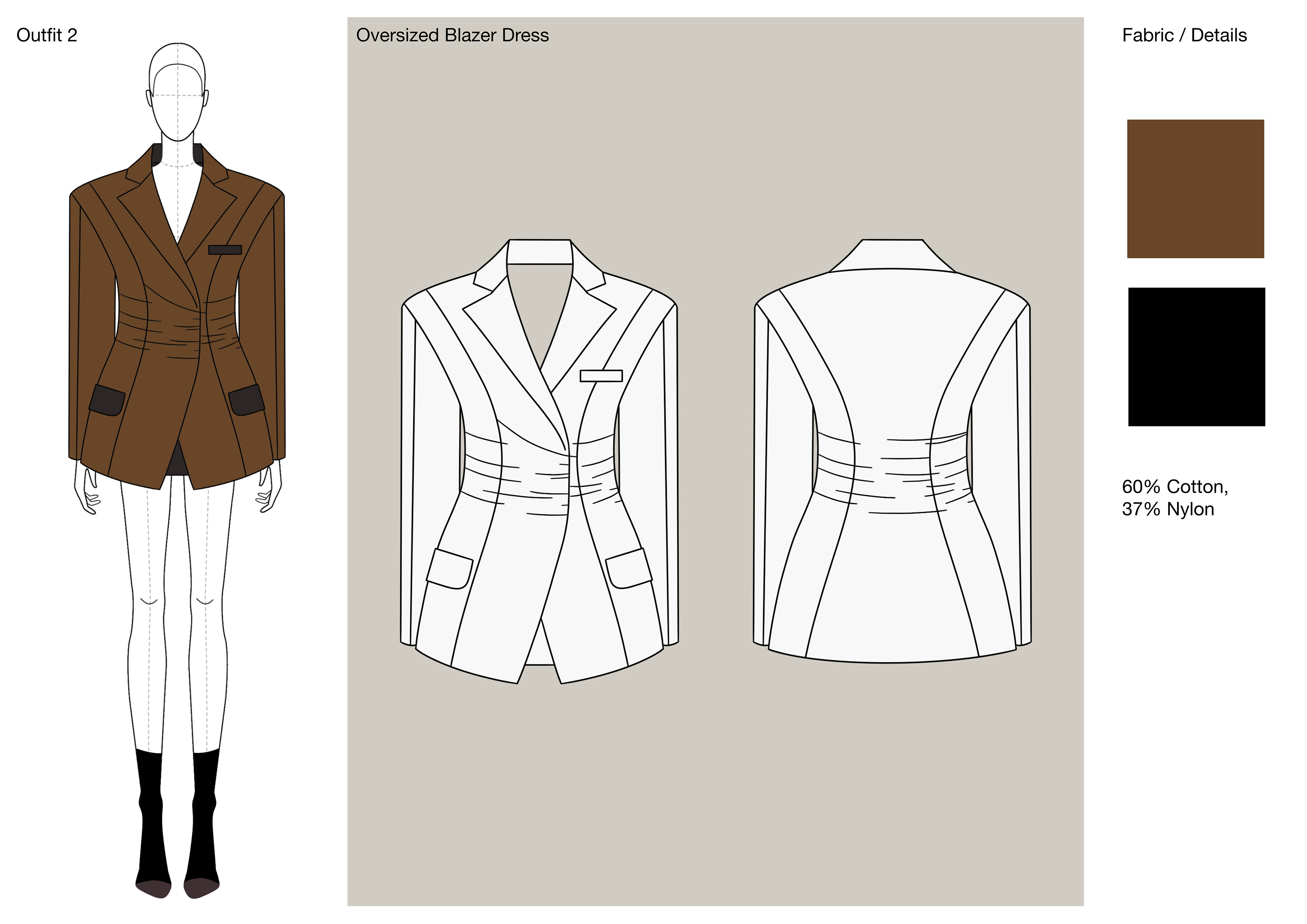
Task: Click the dark chest pocket on brown blazer
Action: pyautogui.click(x=225, y=249)
